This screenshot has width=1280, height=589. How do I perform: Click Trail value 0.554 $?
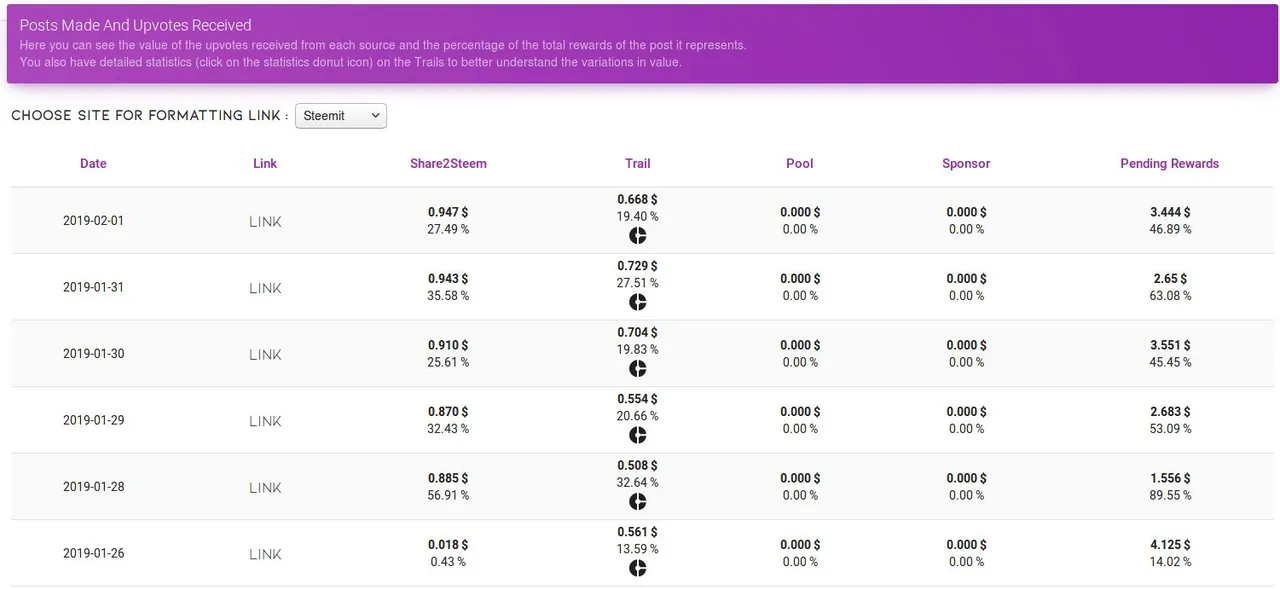point(638,399)
